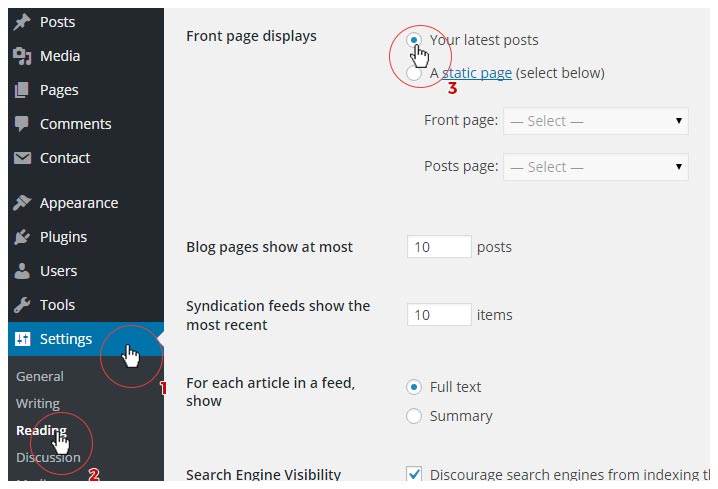Click the Users person icon
718x489 pixels.
point(22,271)
